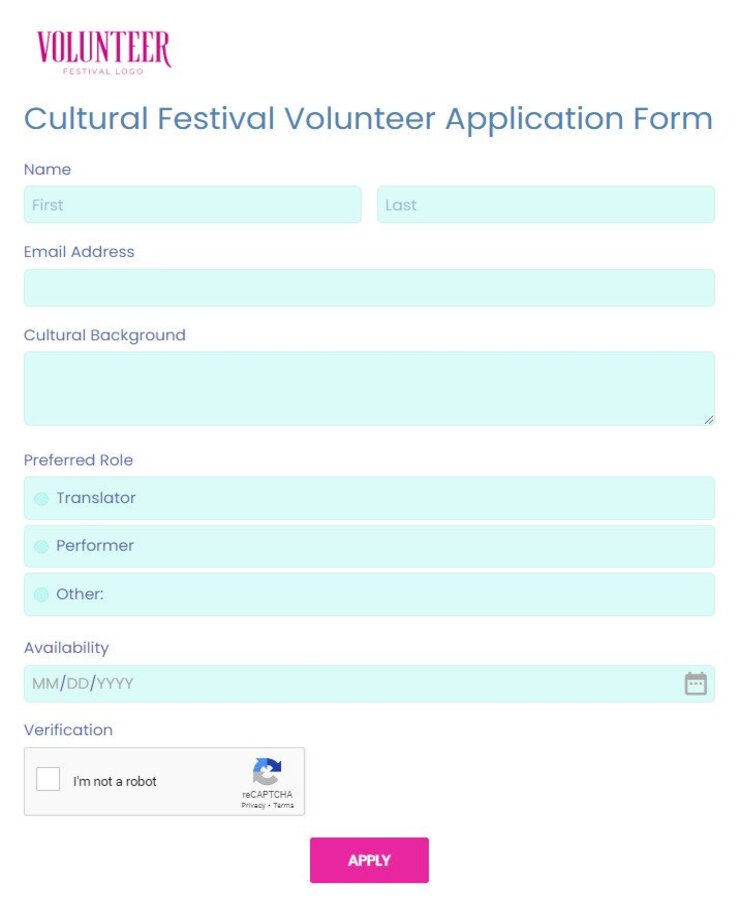The image size is (740, 900).
Task: Select the Translator preferred role
Action: [x=40, y=498]
